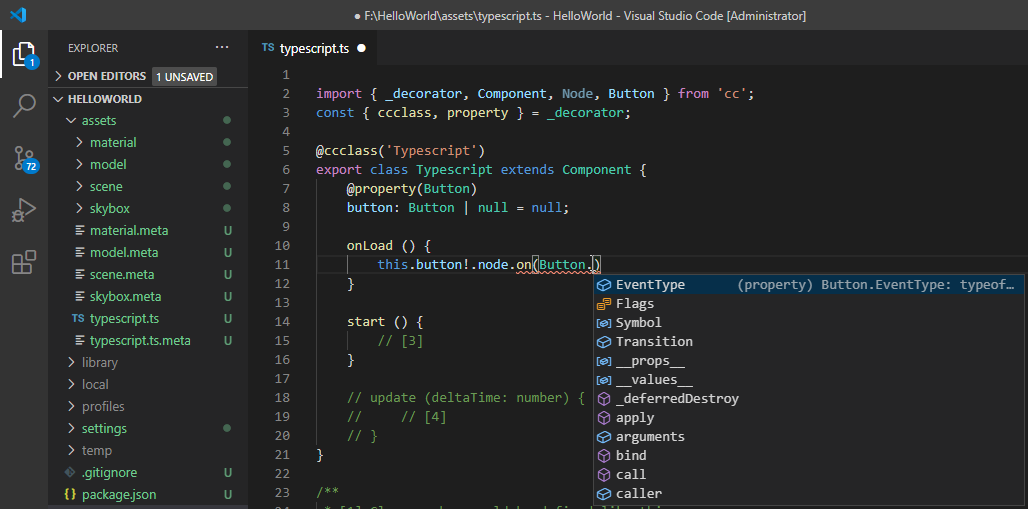Image resolution: width=1028 pixels, height=509 pixels.
Task: Click the VS Code logo in title bar
Action: 18,14
